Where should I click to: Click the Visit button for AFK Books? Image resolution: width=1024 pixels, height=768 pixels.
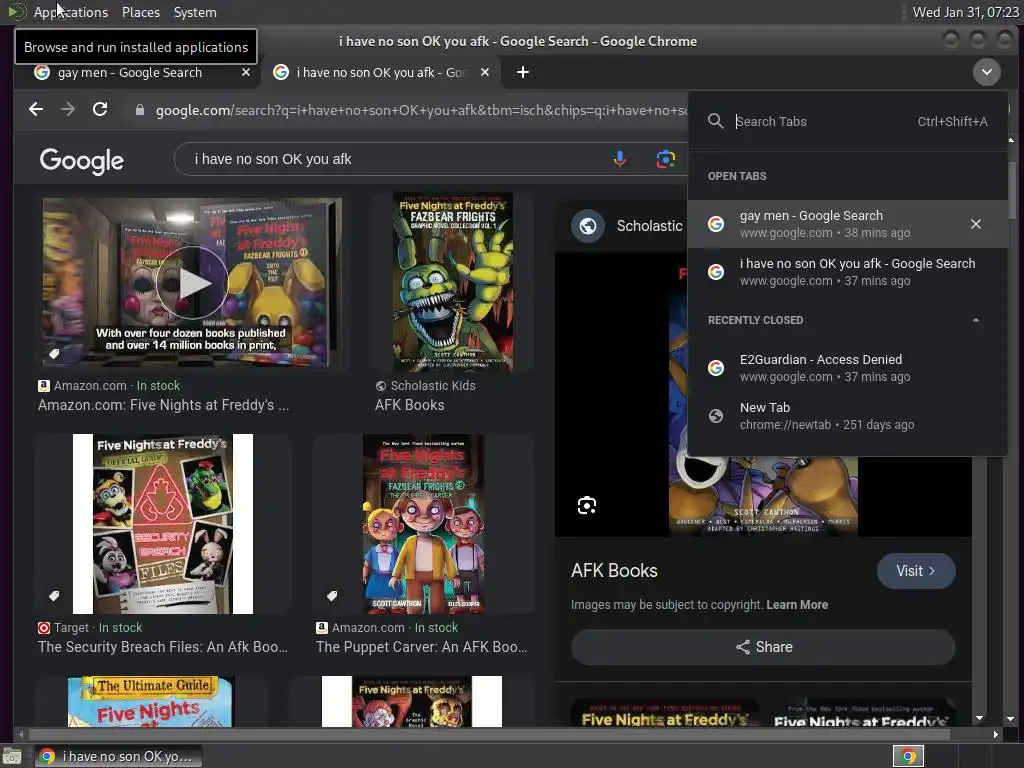pyautogui.click(x=916, y=571)
